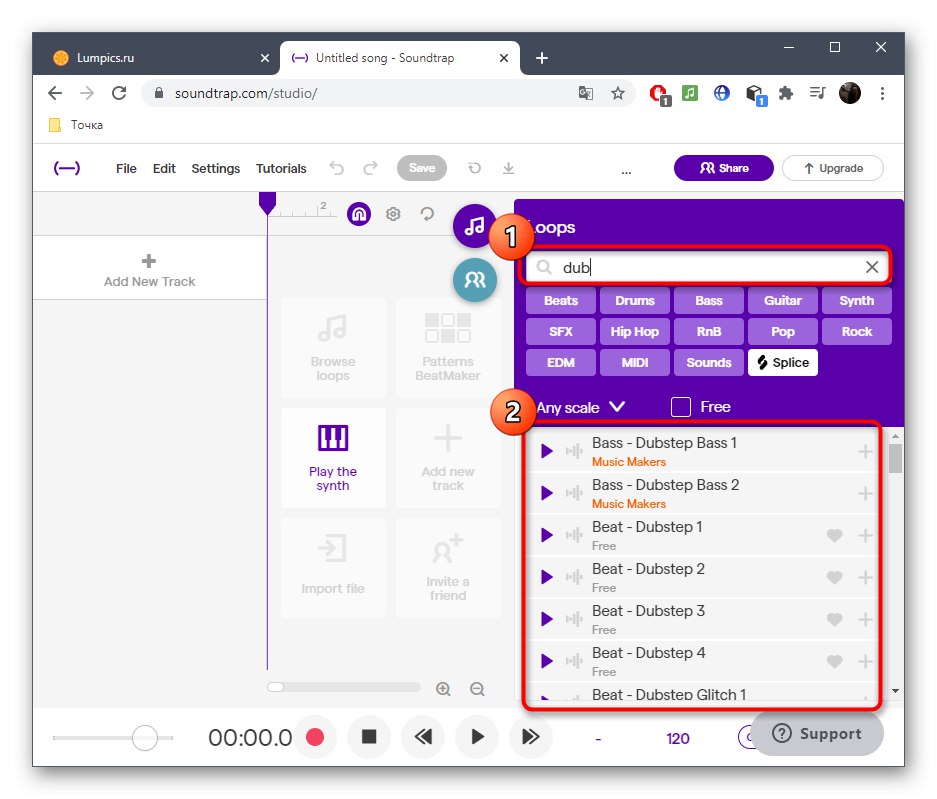
Task: Click the Upgrade button
Action: click(833, 168)
